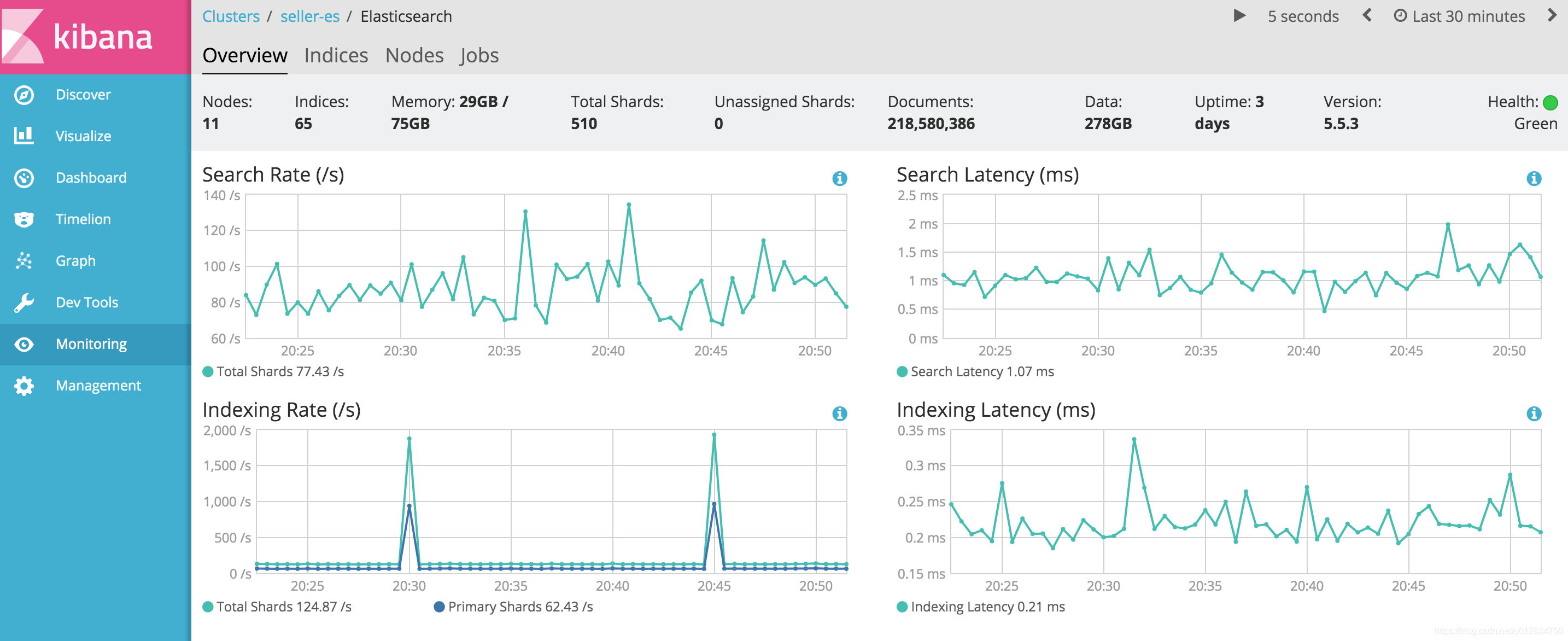1568x641 pixels.
Task: Click the Search Rate chart title
Action: [x=273, y=174]
